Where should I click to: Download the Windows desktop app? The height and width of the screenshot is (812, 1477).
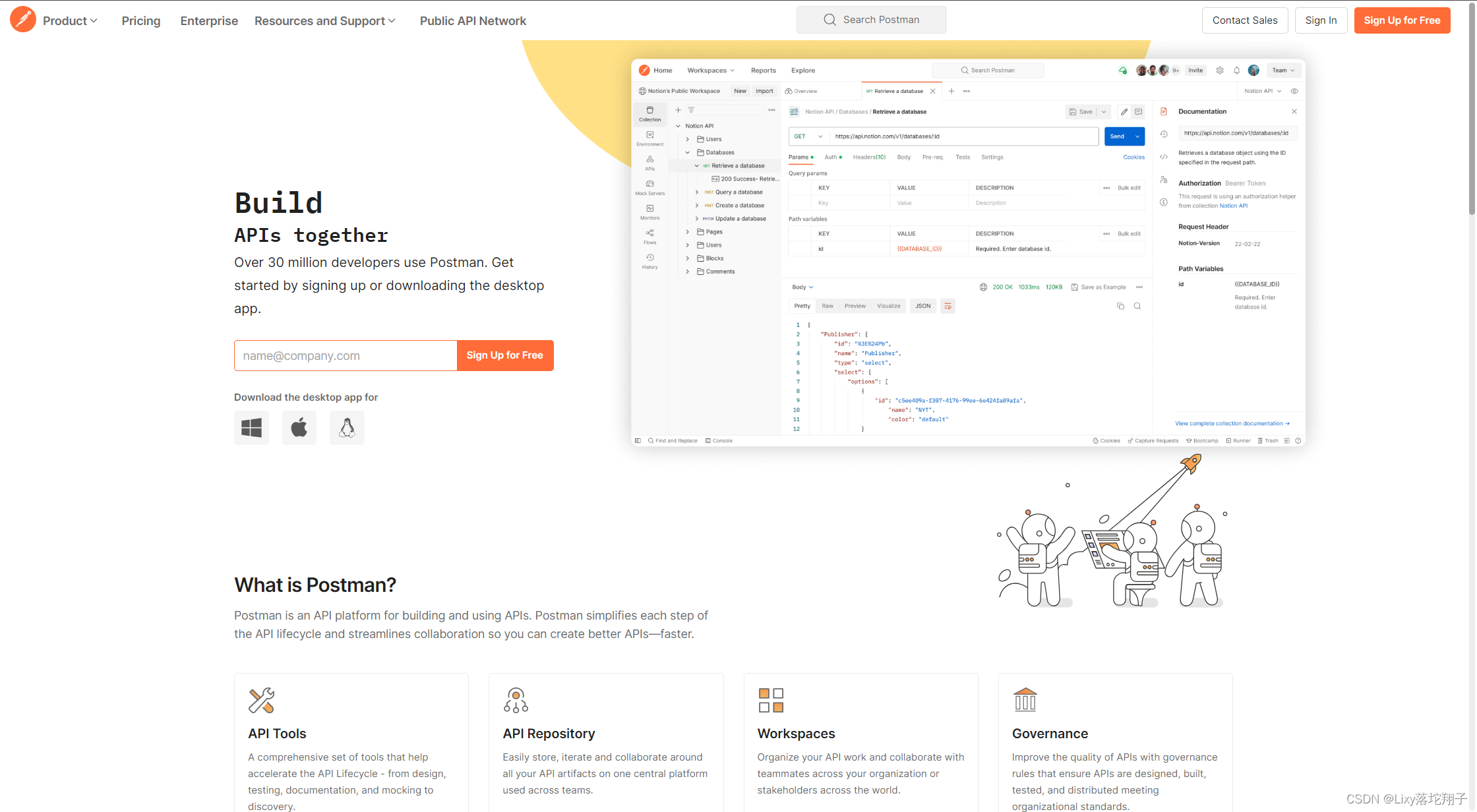(x=251, y=428)
